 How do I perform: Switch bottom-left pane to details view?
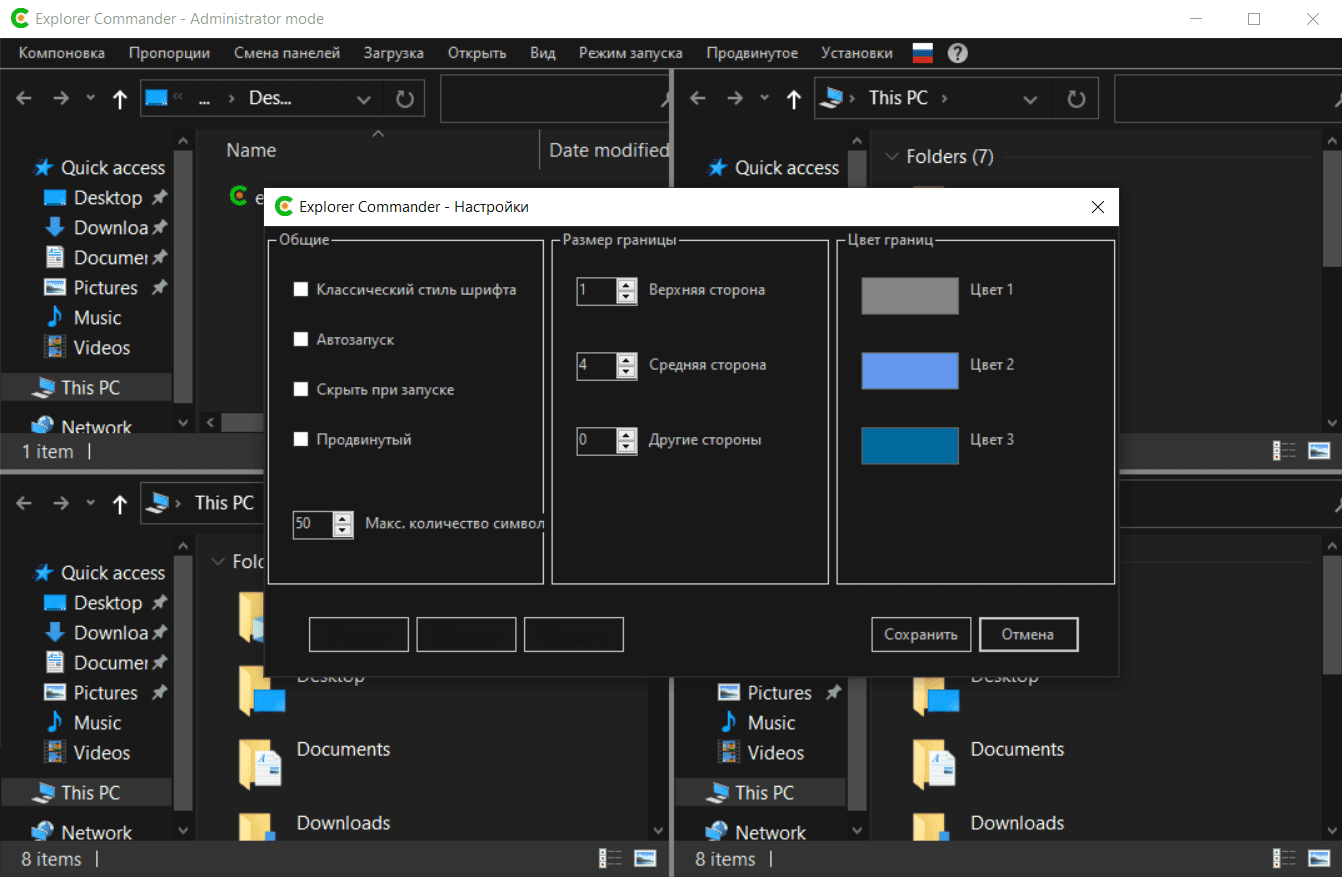pyautogui.click(x=610, y=858)
